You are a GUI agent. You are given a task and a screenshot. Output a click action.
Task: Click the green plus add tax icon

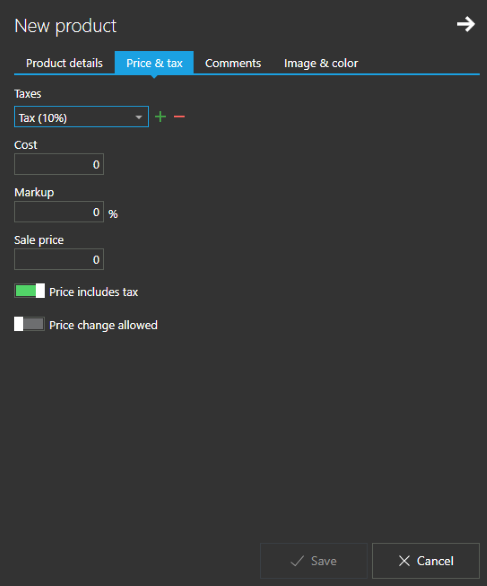(x=160, y=117)
